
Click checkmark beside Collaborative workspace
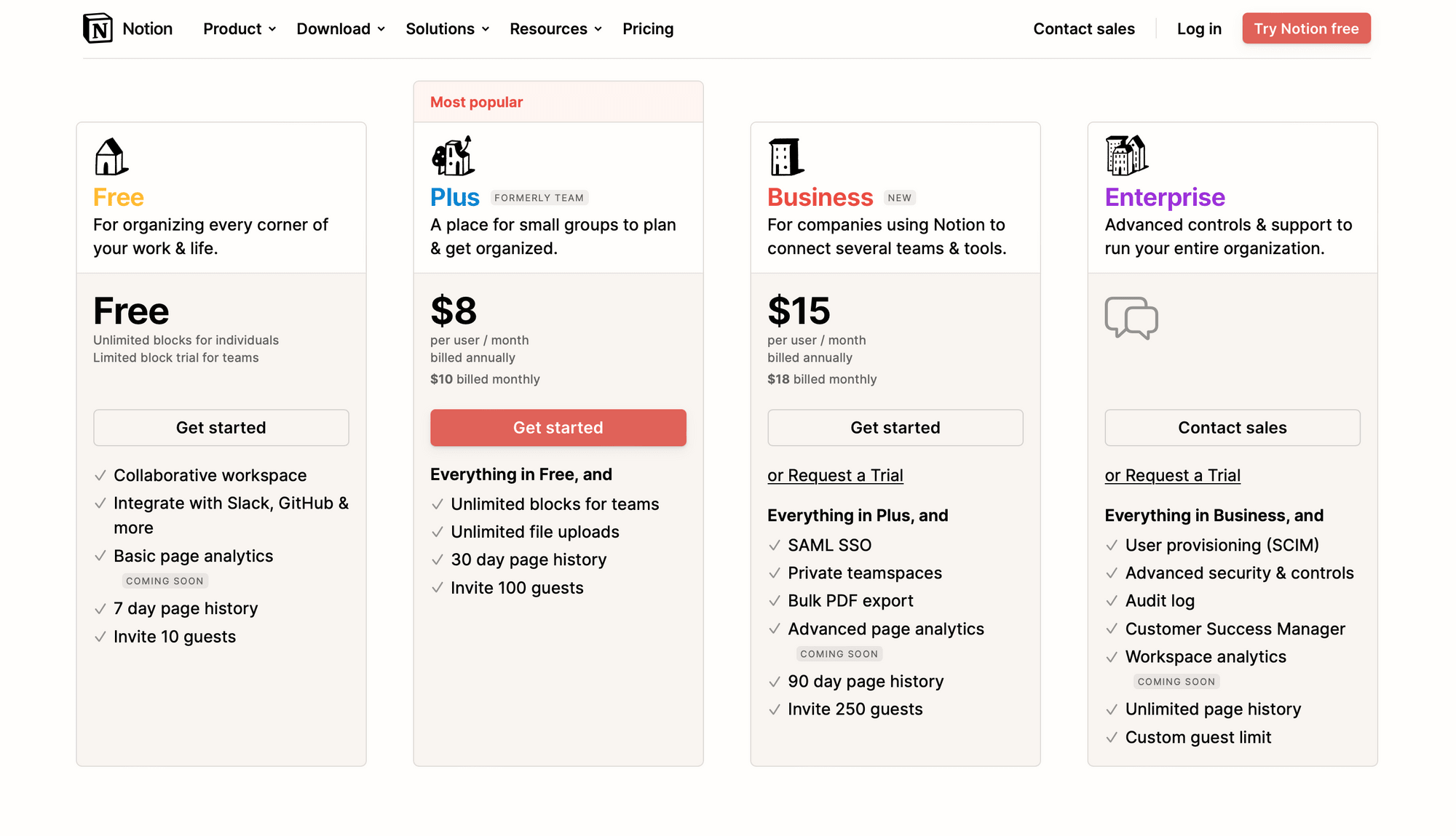click(100, 476)
